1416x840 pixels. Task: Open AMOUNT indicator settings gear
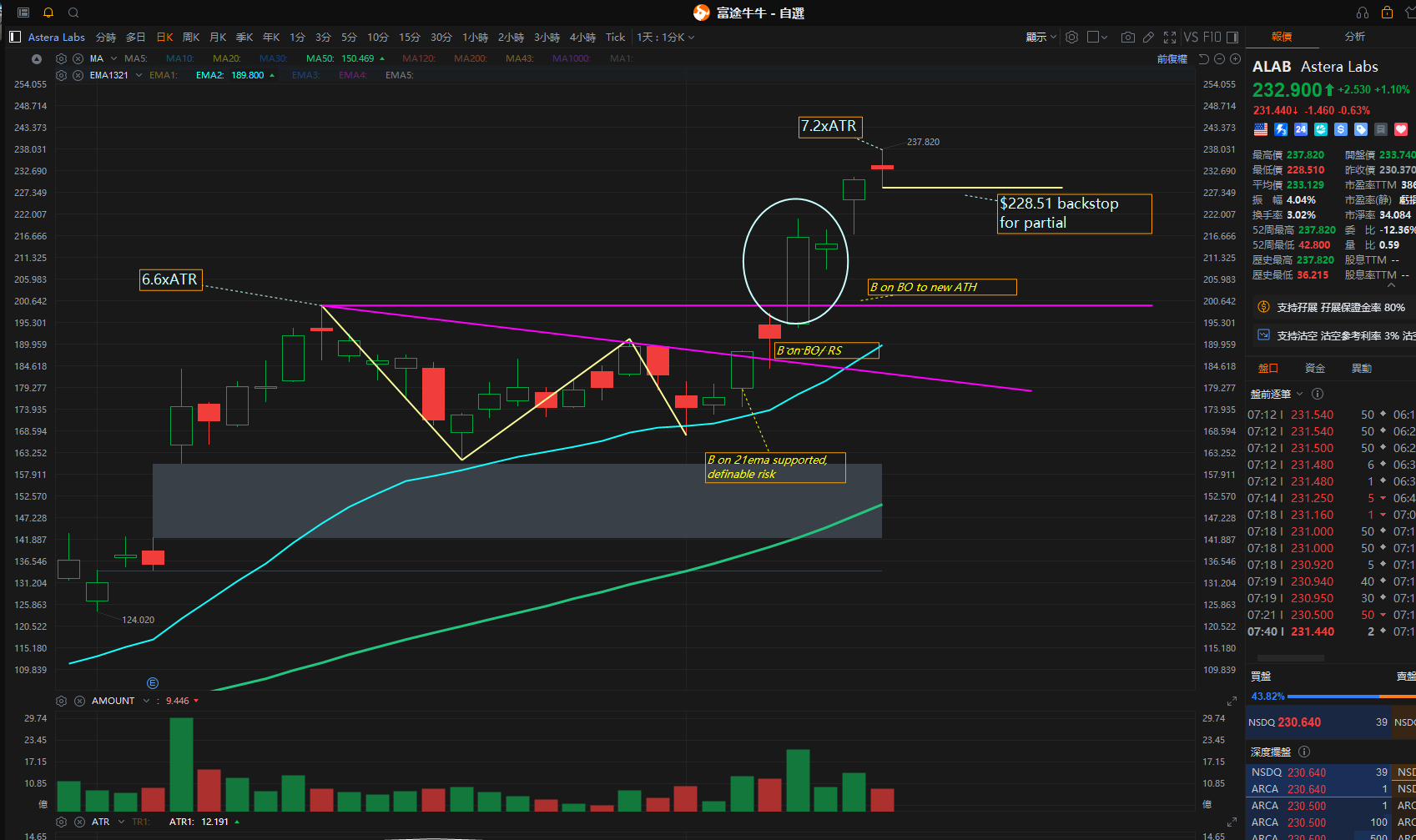tap(61, 701)
